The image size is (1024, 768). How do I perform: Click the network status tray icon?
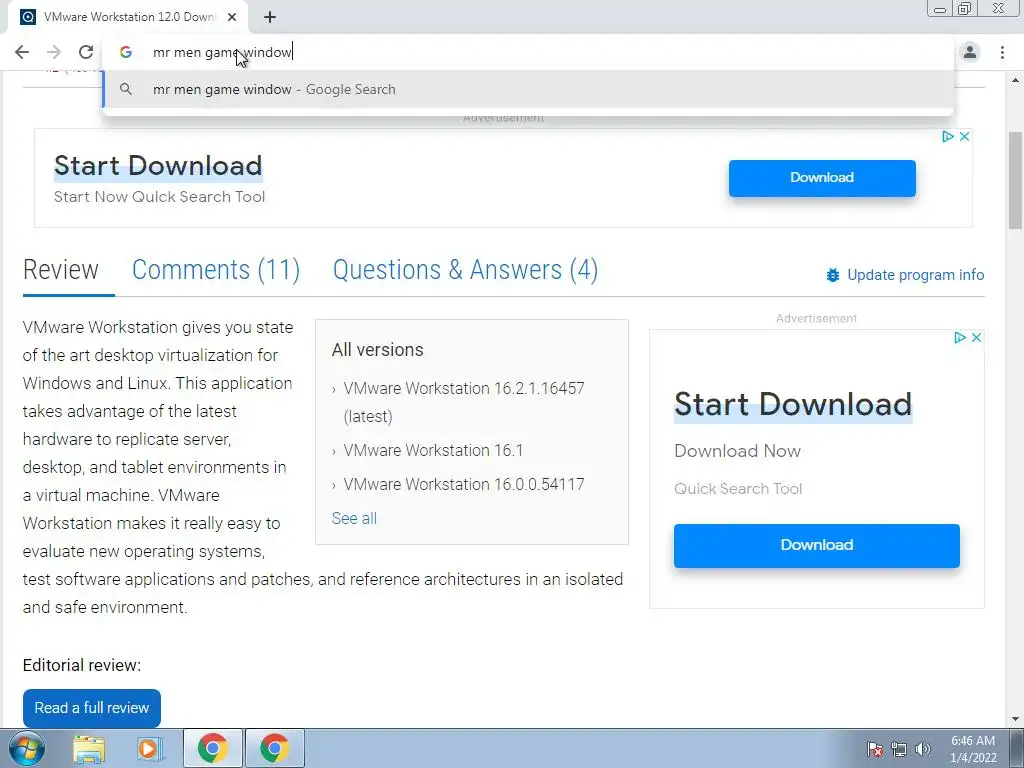[x=899, y=750]
